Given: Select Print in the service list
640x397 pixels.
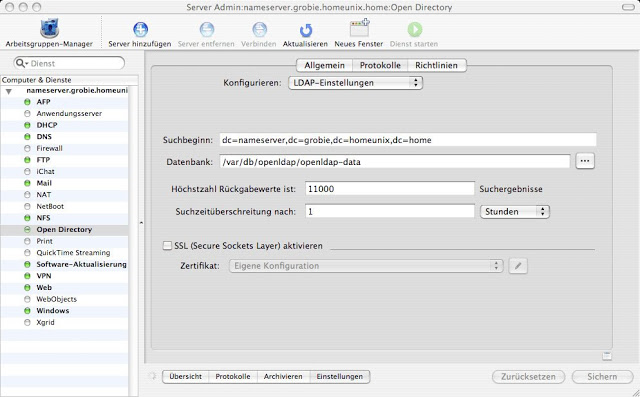Looking at the screenshot, I should coord(64,241).
